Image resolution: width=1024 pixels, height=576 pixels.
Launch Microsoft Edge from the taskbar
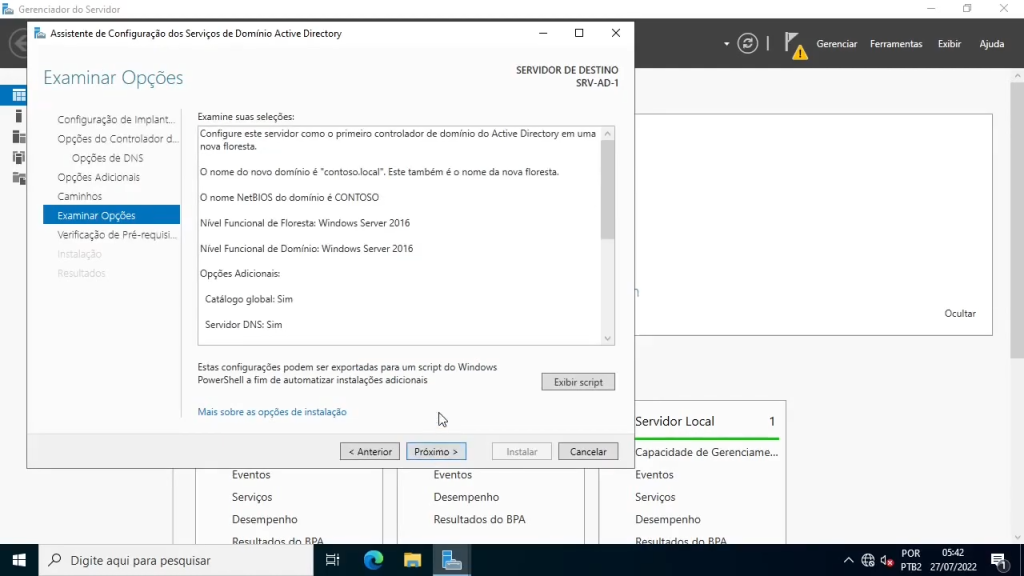tap(374, 560)
